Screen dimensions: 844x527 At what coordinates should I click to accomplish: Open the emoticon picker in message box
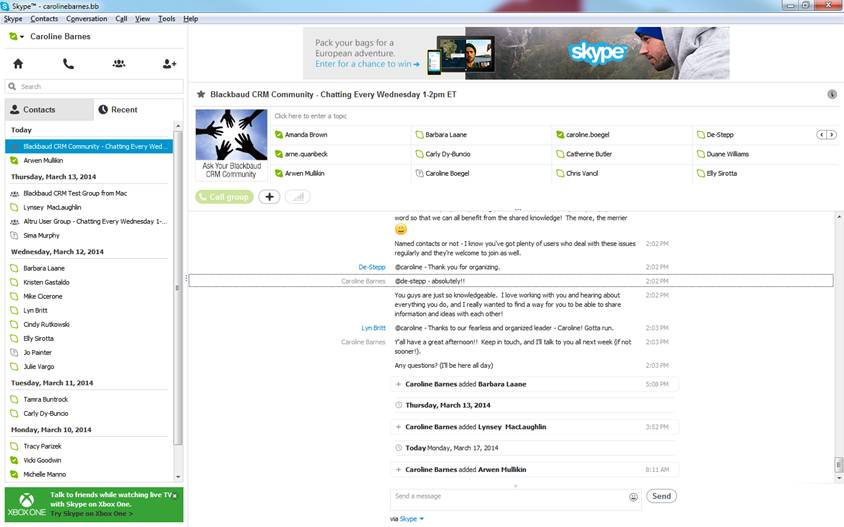pyautogui.click(x=633, y=497)
